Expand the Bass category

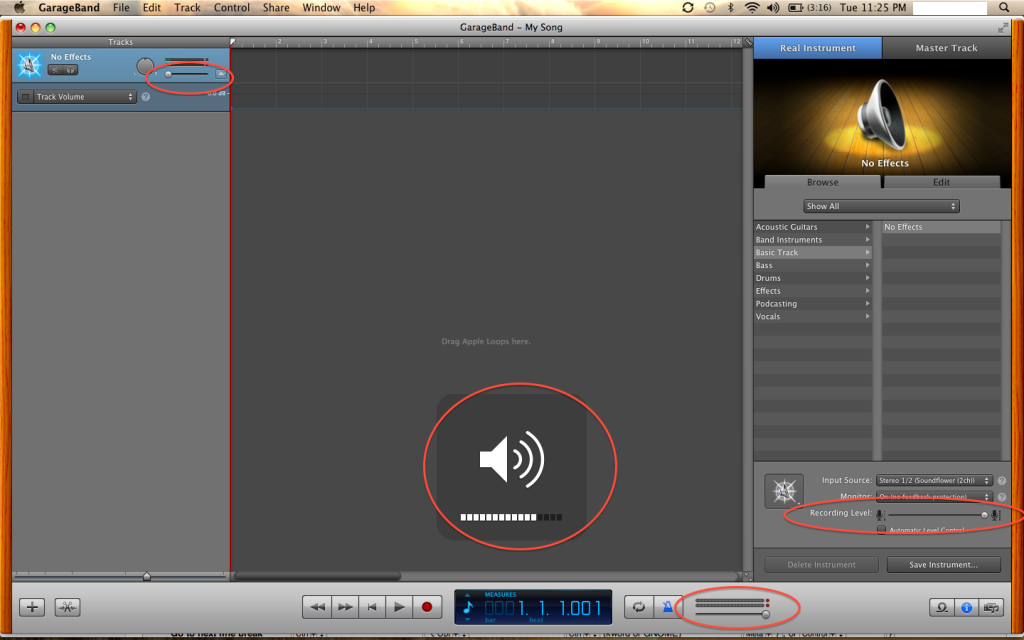pyautogui.click(x=813, y=265)
